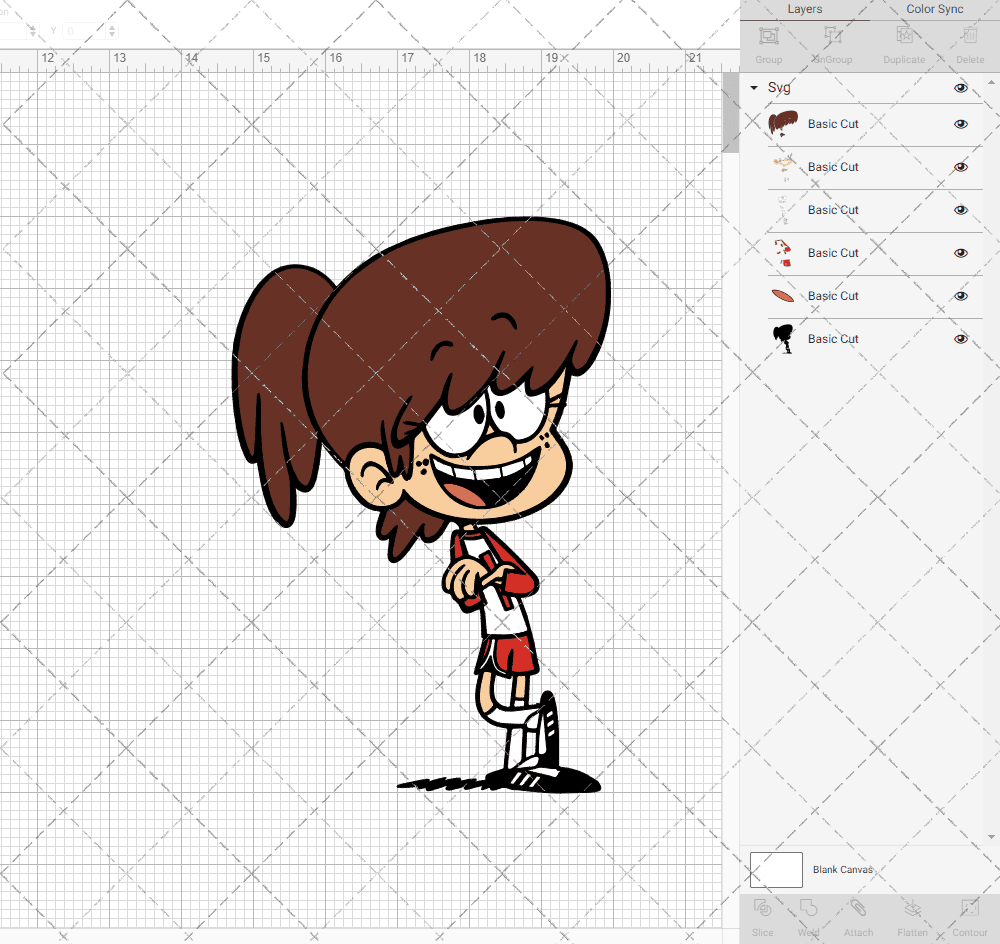Click the Flatten tool icon
The width and height of the screenshot is (1000, 944).
coord(913,908)
